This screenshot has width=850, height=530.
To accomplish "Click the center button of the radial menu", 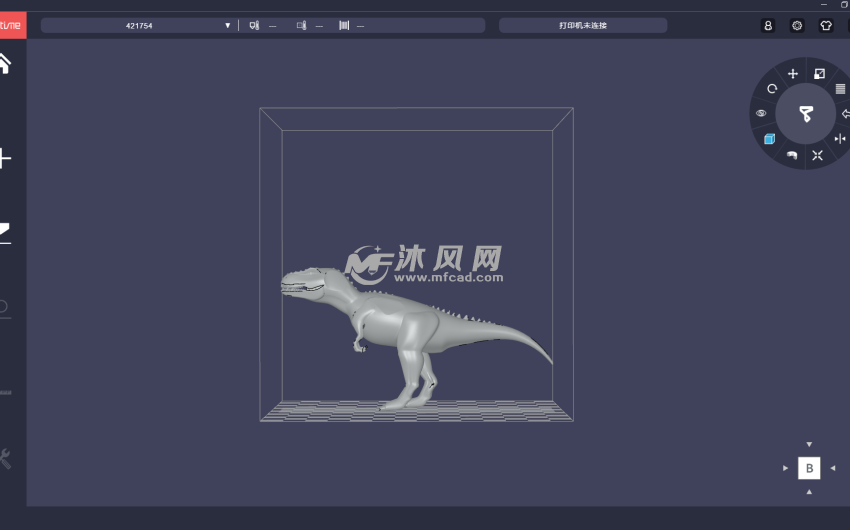I will tap(806, 114).
